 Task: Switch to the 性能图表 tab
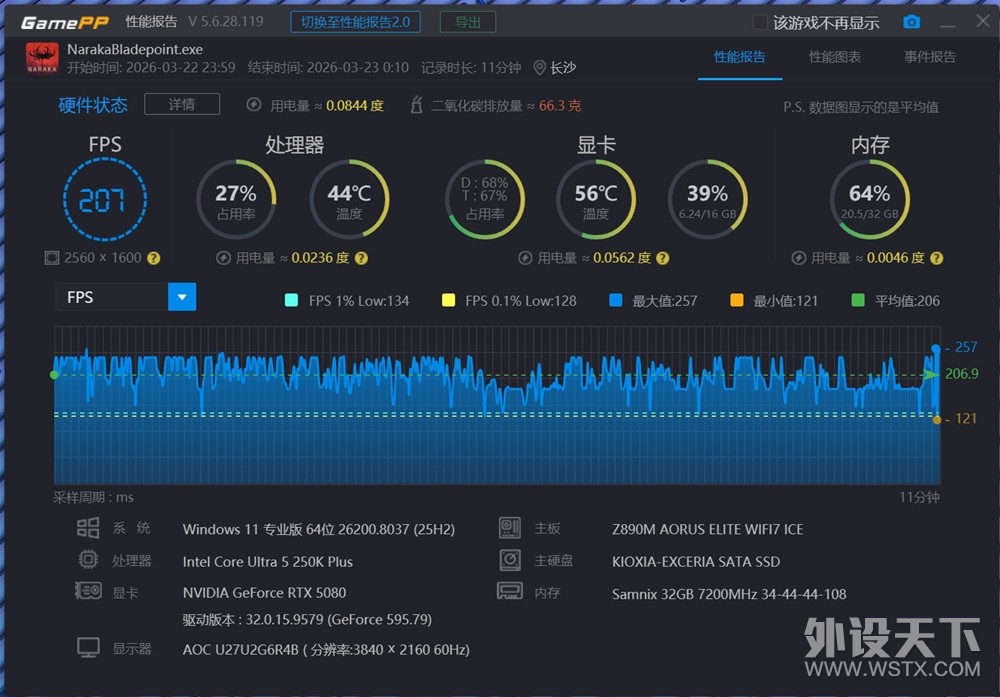click(834, 57)
